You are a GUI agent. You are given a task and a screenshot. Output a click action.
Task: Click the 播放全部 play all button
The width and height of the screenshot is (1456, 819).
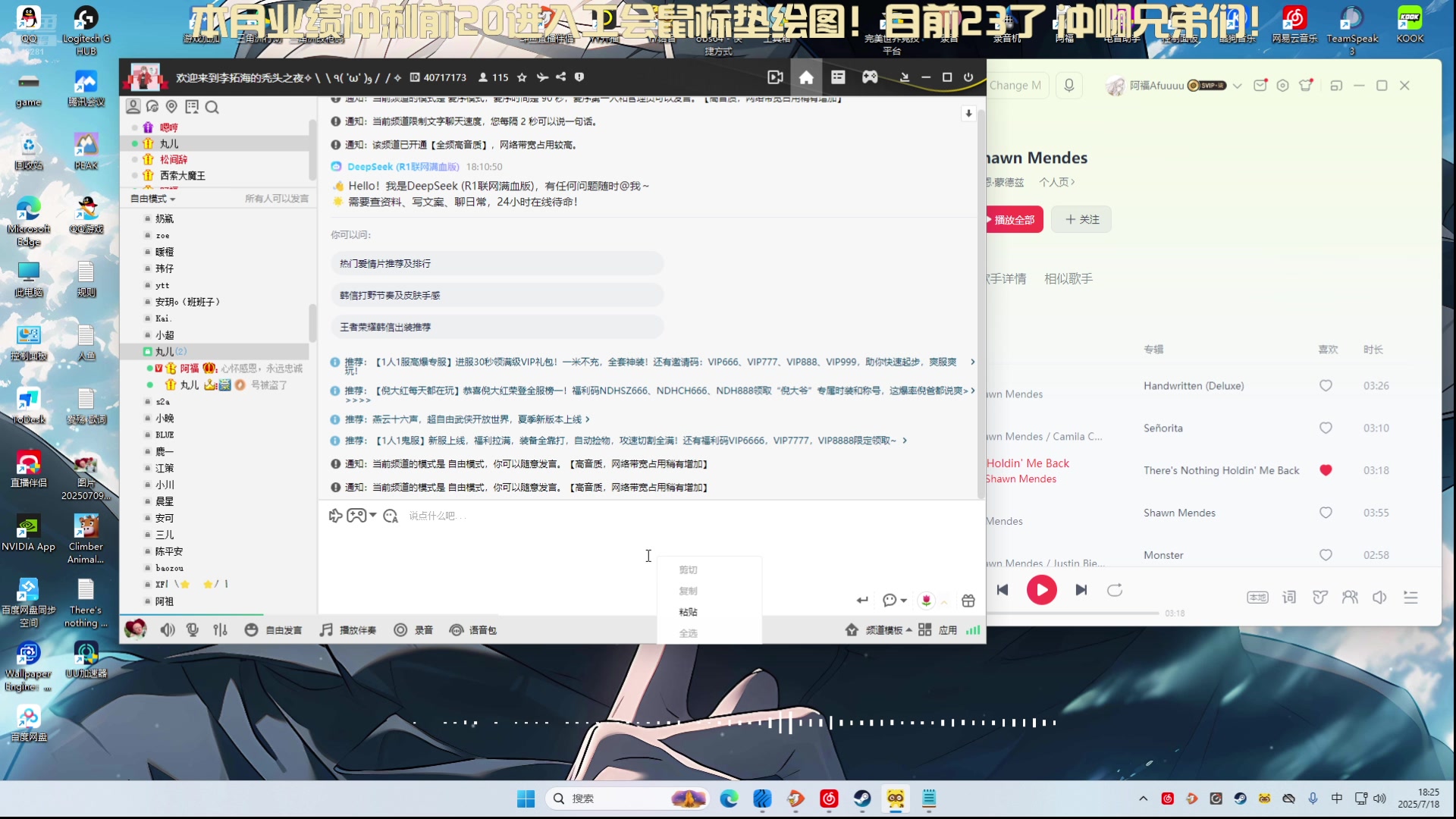[1014, 220]
